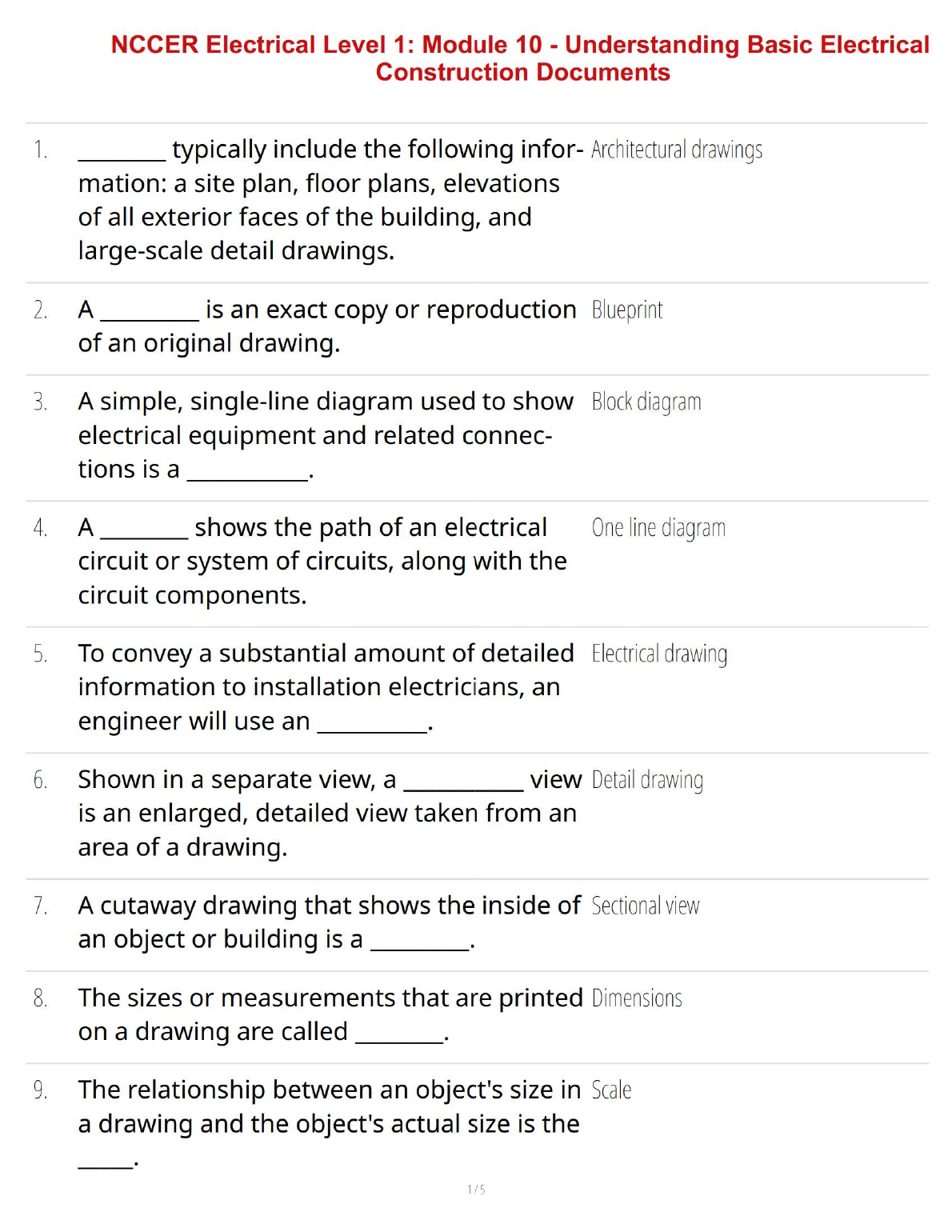Image resolution: width=952 pixels, height=1232 pixels.
Task: Click the 'Electrical drawing' answer text
Action: tap(658, 654)
